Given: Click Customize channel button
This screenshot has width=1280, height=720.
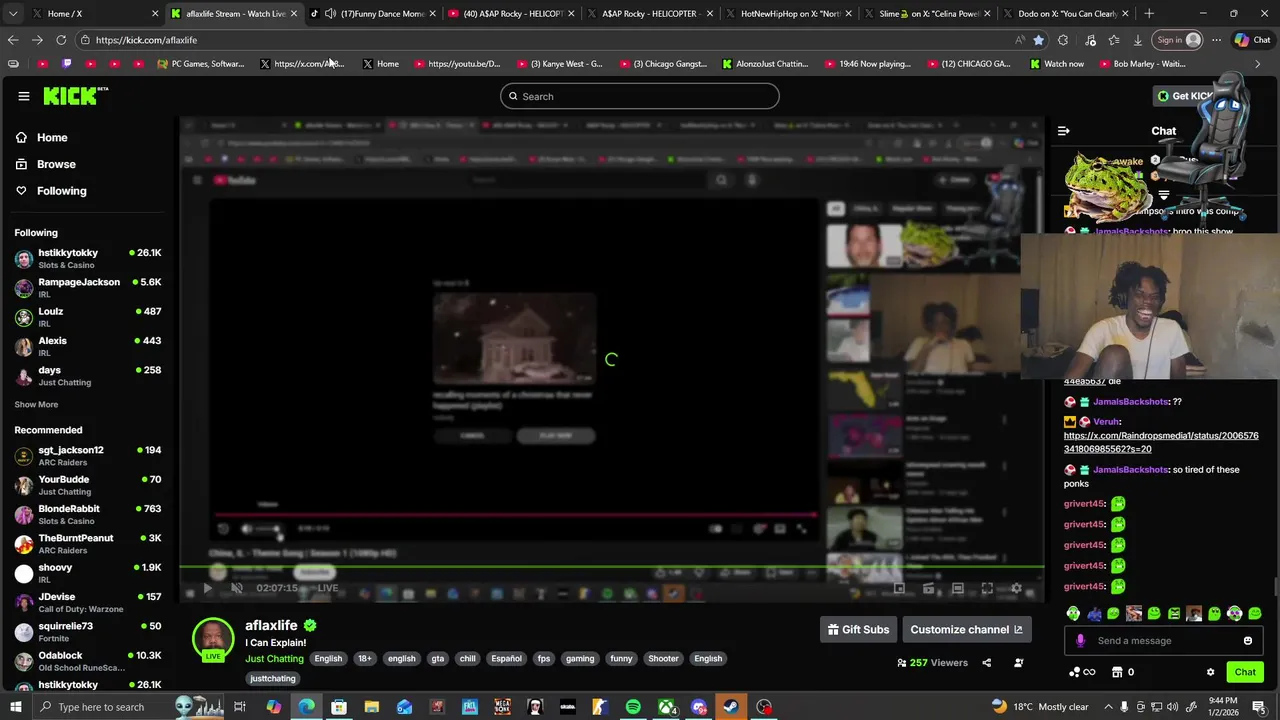Looking at the screenshot, I should coord(967,630).
